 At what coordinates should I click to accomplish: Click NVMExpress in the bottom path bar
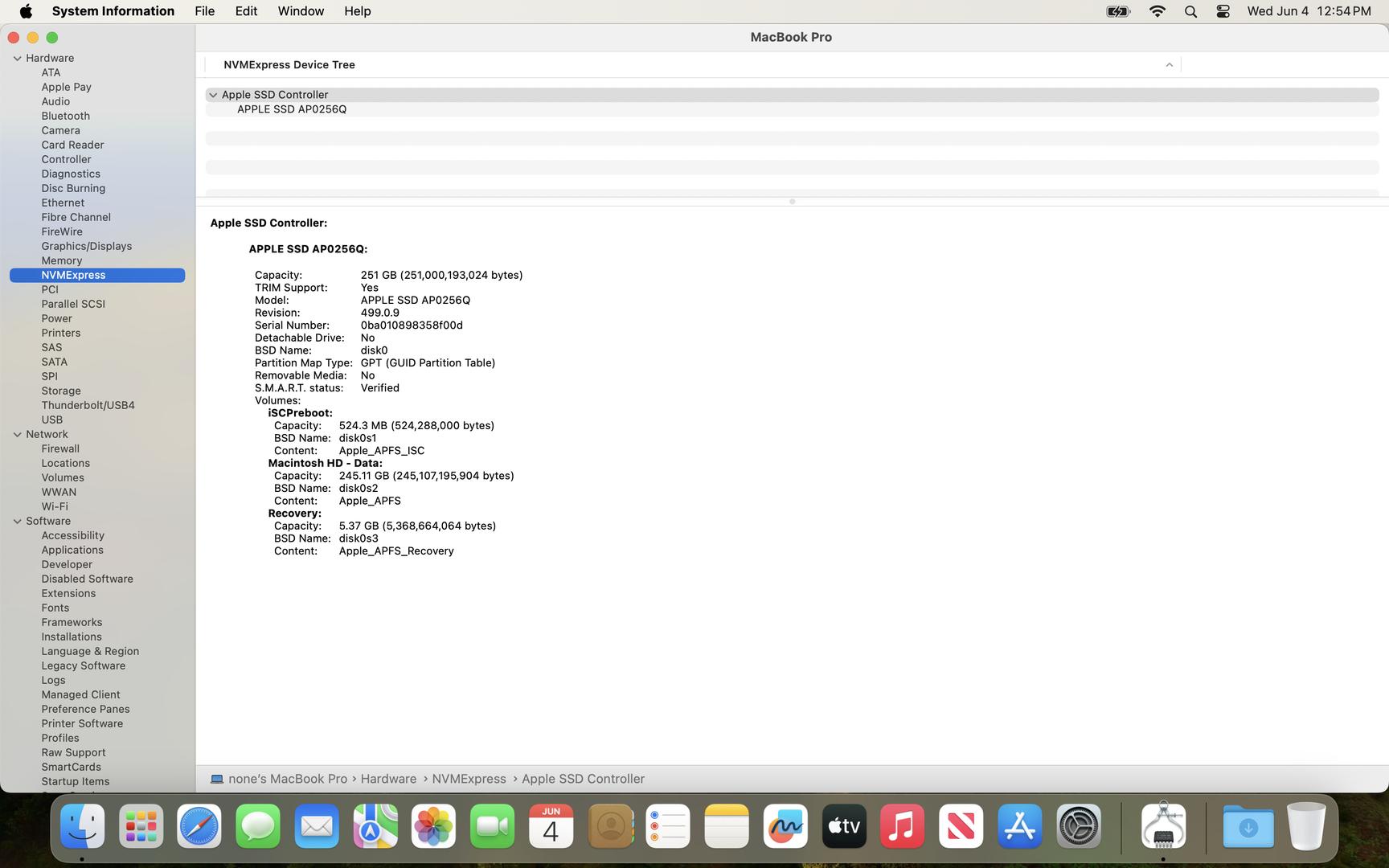(x=469, y=779)
